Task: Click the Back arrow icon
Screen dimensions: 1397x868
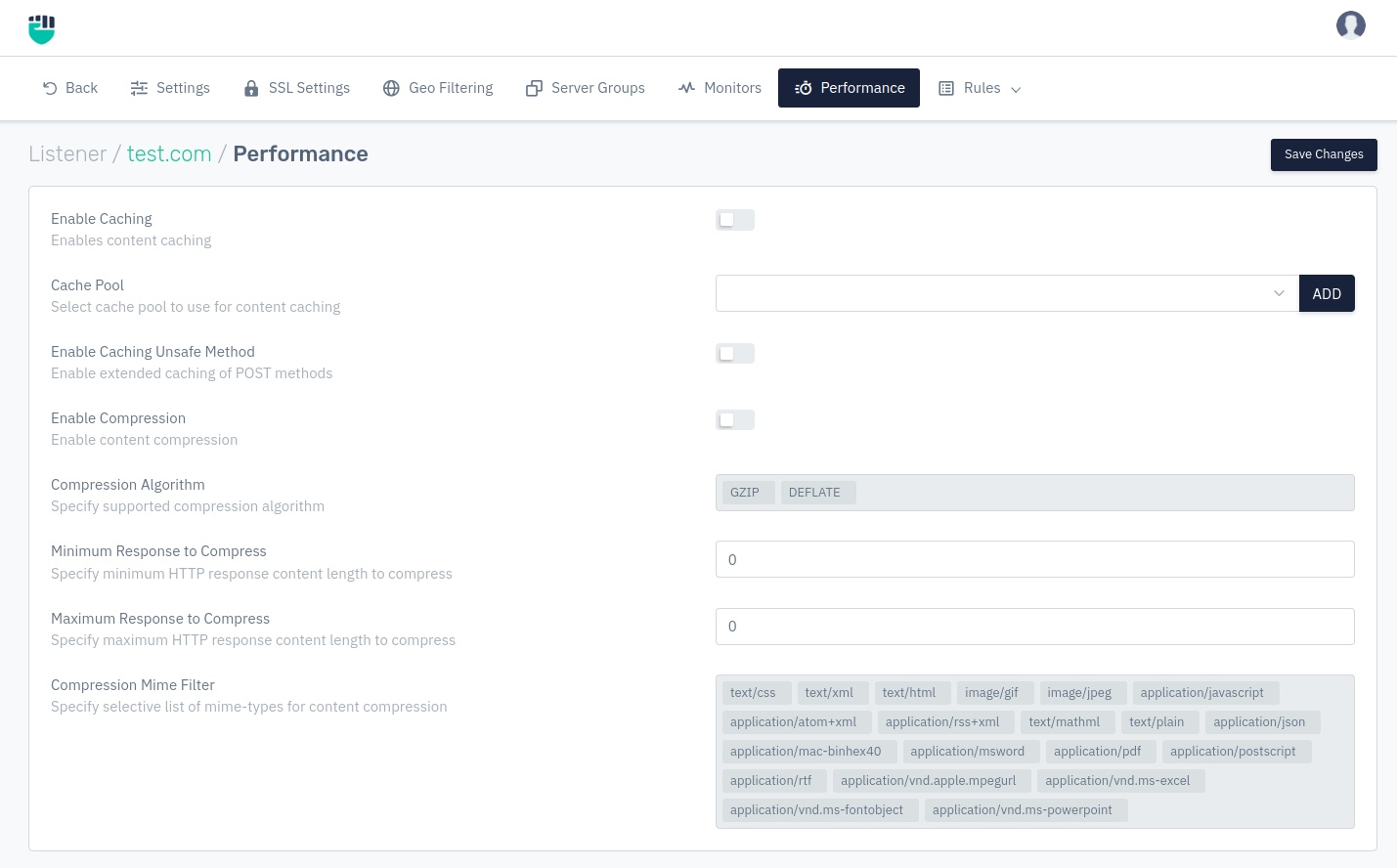Action: pos(50,88)
